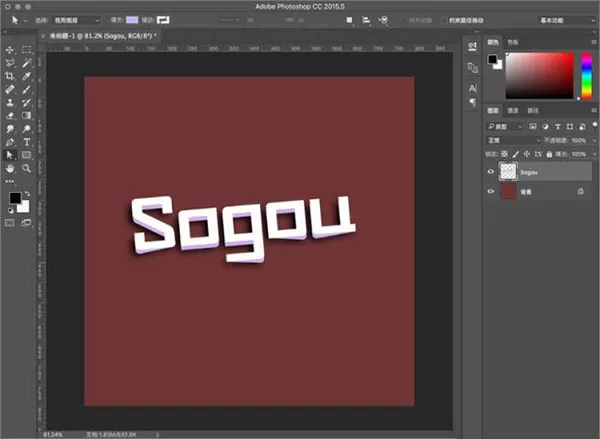
Task: Open the selection mode dropdown in options bar
Action: [76, 20]
